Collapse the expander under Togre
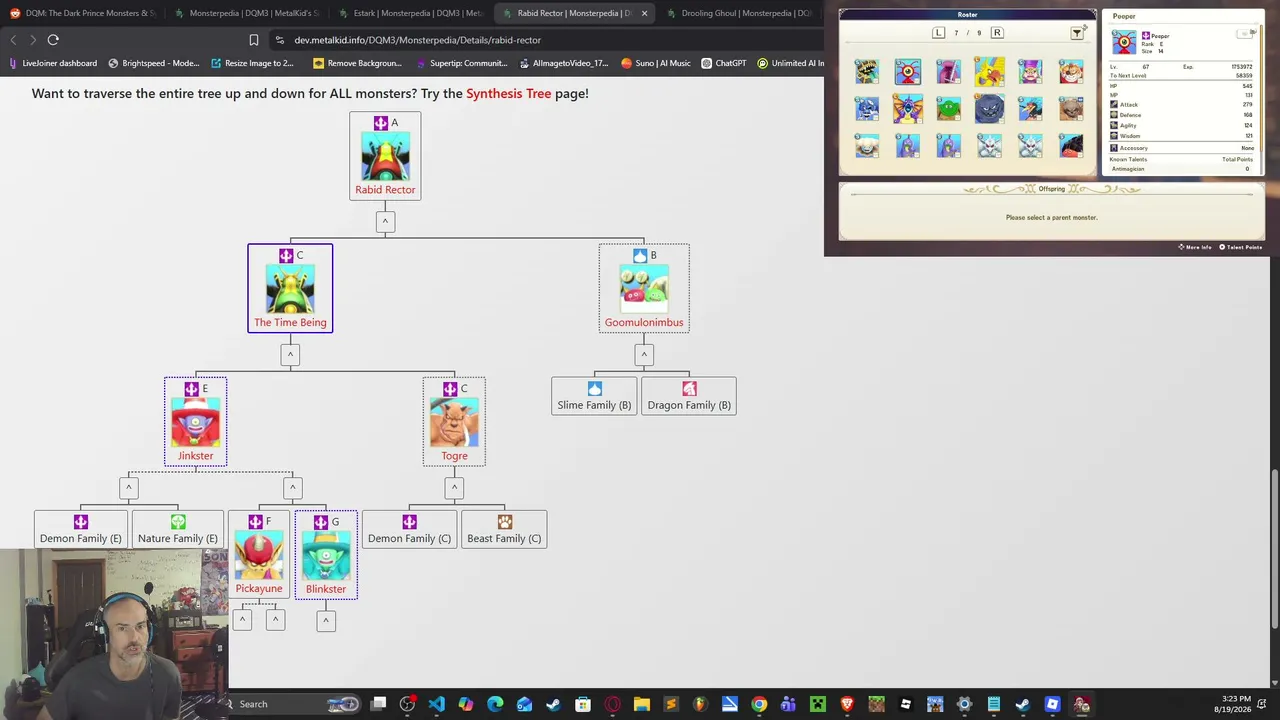The image size is (1280, 720). click(x=454, y=487)
